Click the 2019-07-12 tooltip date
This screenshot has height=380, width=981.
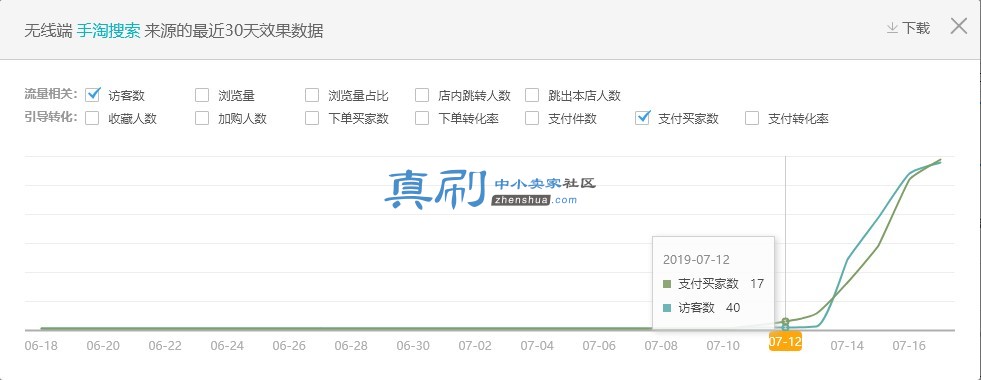click(x=696, y=260)
